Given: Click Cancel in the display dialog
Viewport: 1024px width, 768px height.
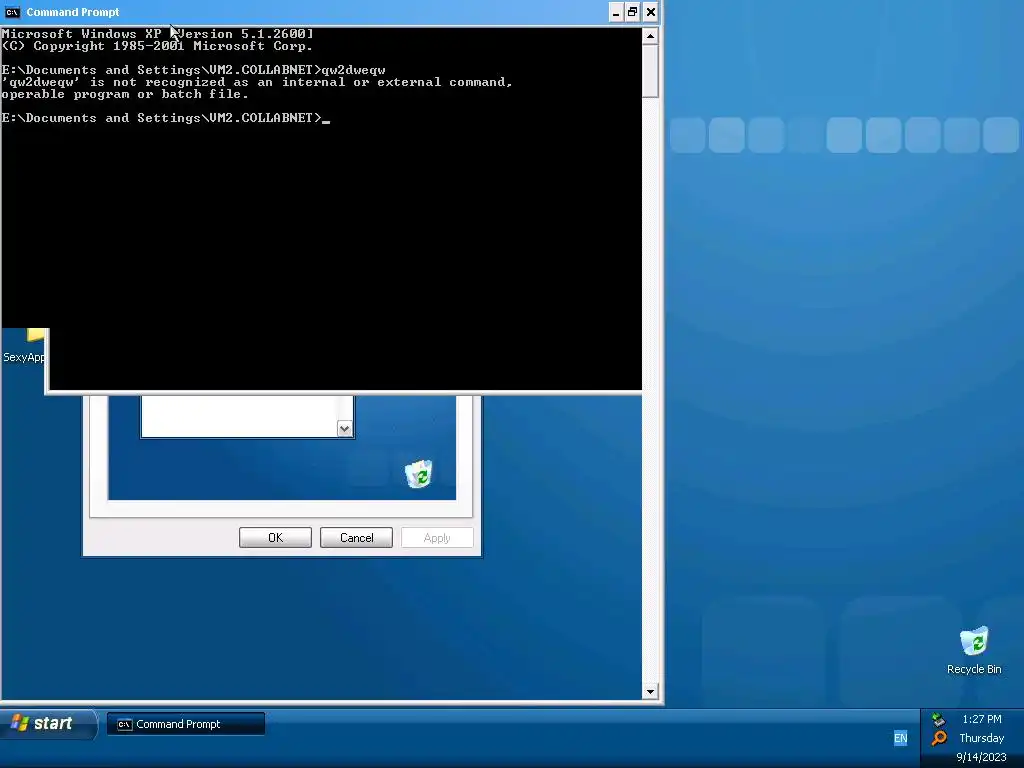Looking at the screenshot, I should pos(357,537).
